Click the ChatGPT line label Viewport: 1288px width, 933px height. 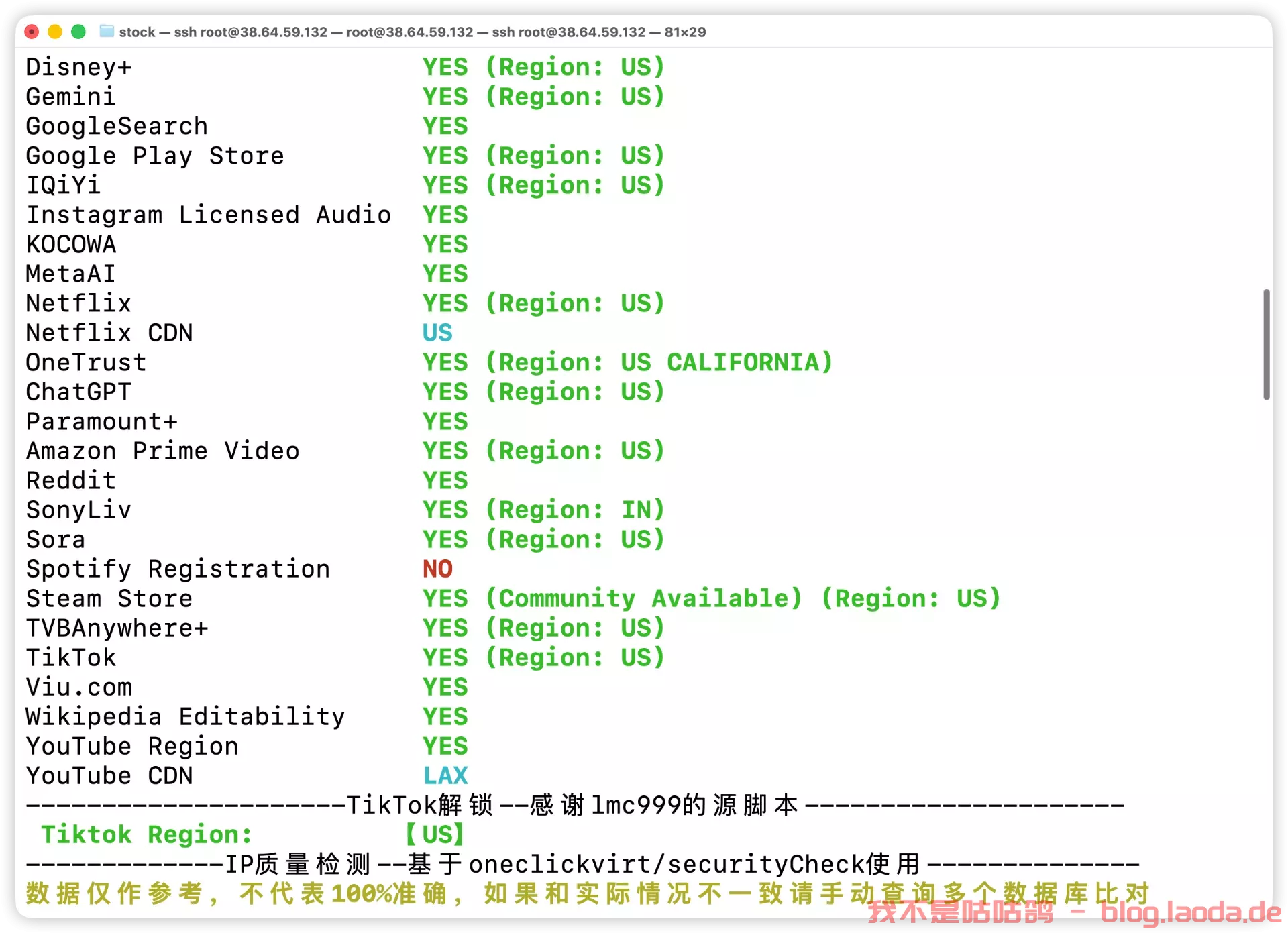tap(78, 392)
